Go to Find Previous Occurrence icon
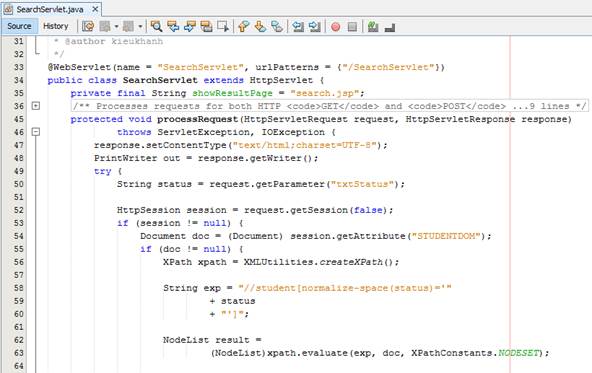This screenshot has height=373, width=592. [x=173, y=26]
